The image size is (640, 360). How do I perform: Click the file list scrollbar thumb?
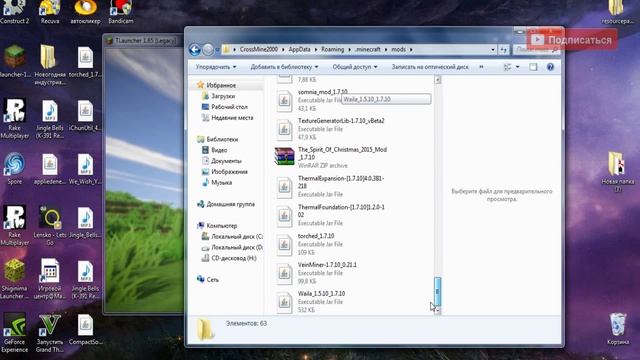pos(437,291)
